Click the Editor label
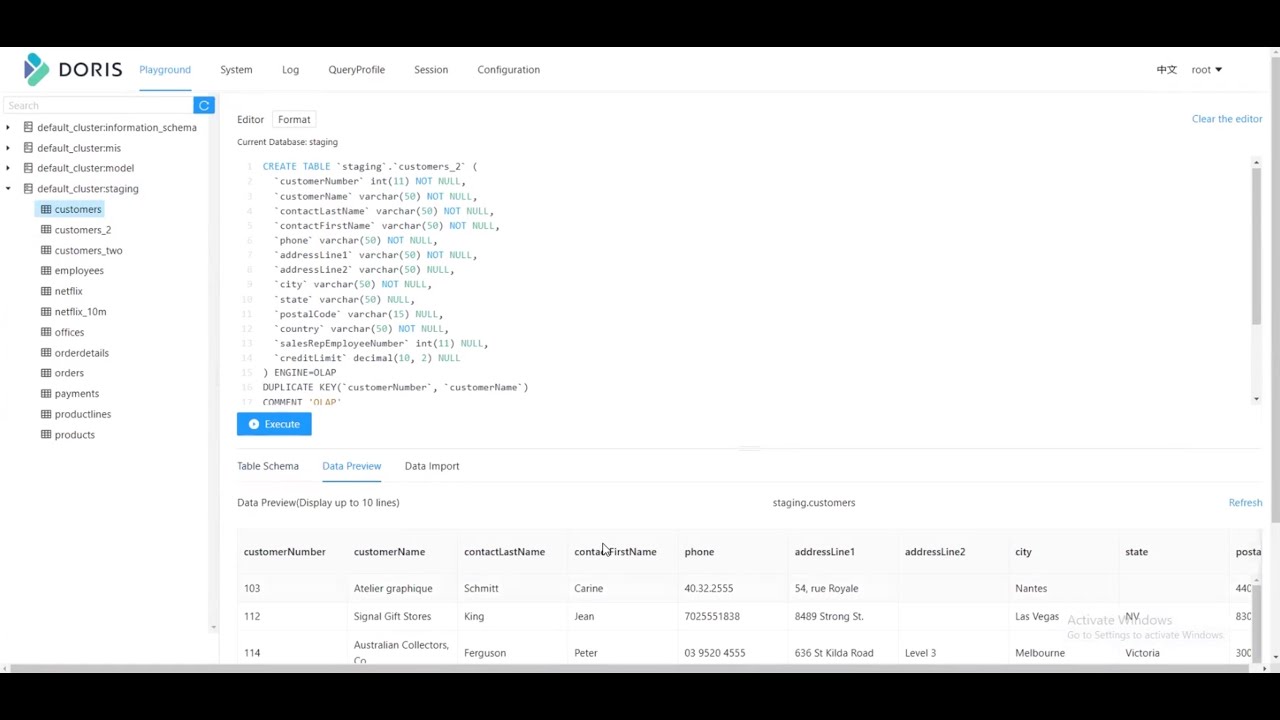The height and width of the screenshot is (720, 1280). pos(250,119)
